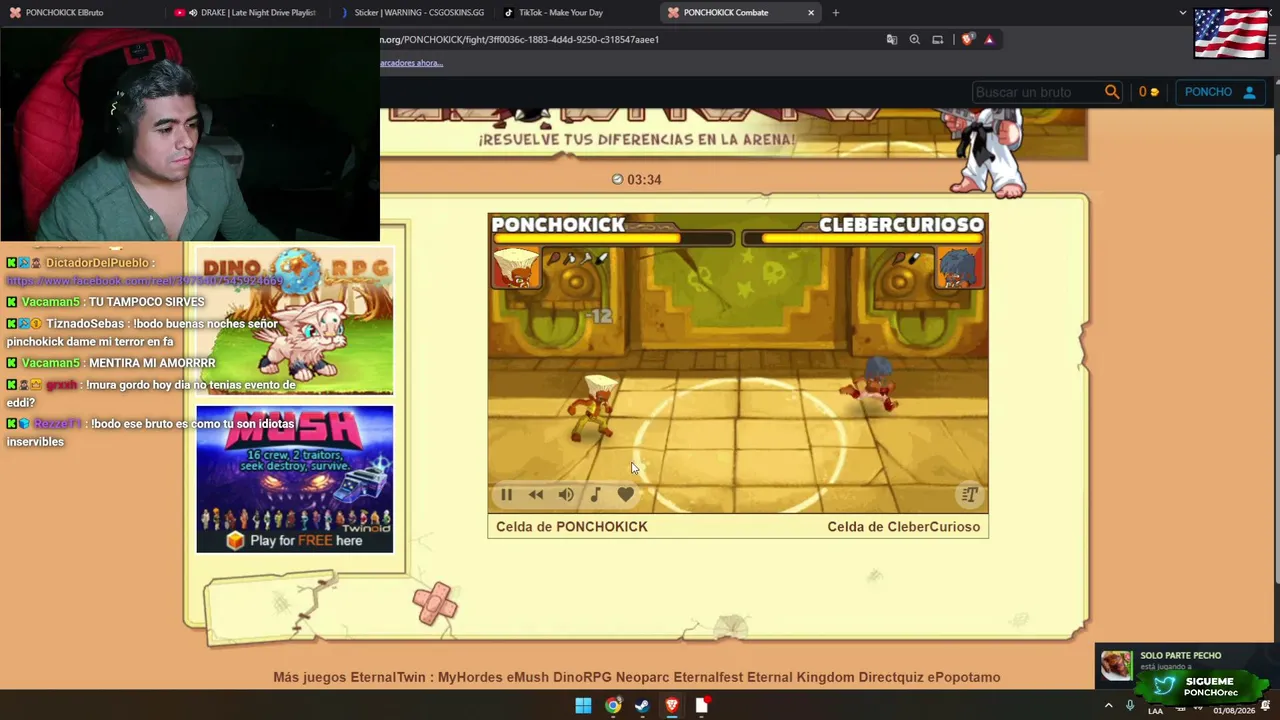1280x720 pixels.
Task: Click the heart favorite icon in fight player
Action: click(626, 494)
